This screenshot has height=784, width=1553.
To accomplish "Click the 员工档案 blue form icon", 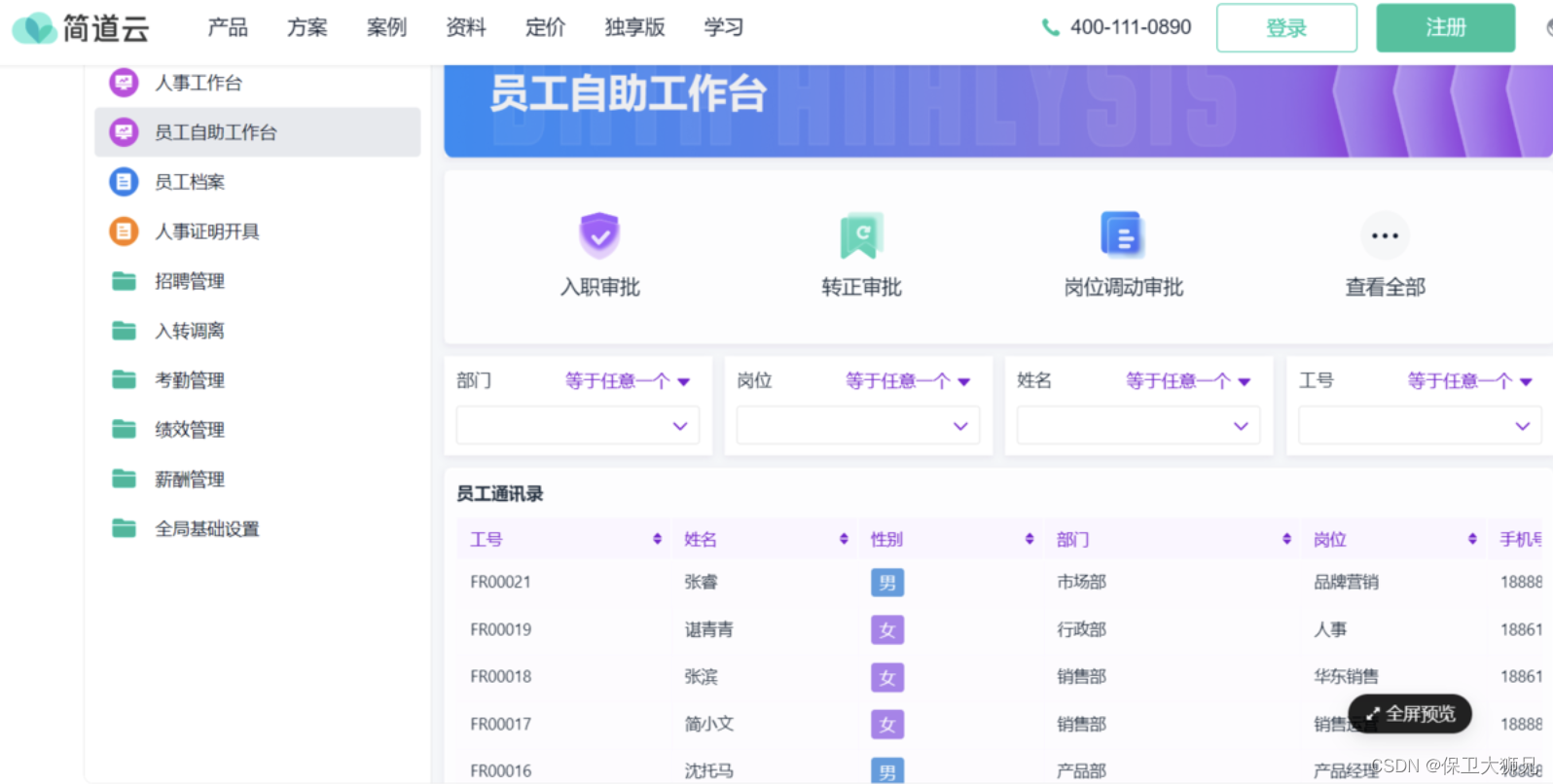I will click(x=124, y=182).
